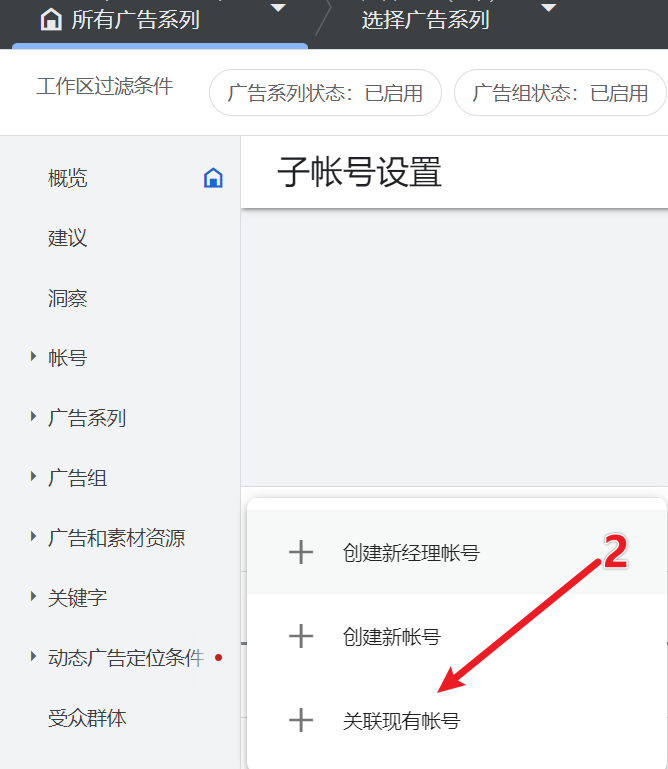The image size is (668, 769).
Task: Click the home icon beside 所有广告系列
Action: (x=50, y=20)
